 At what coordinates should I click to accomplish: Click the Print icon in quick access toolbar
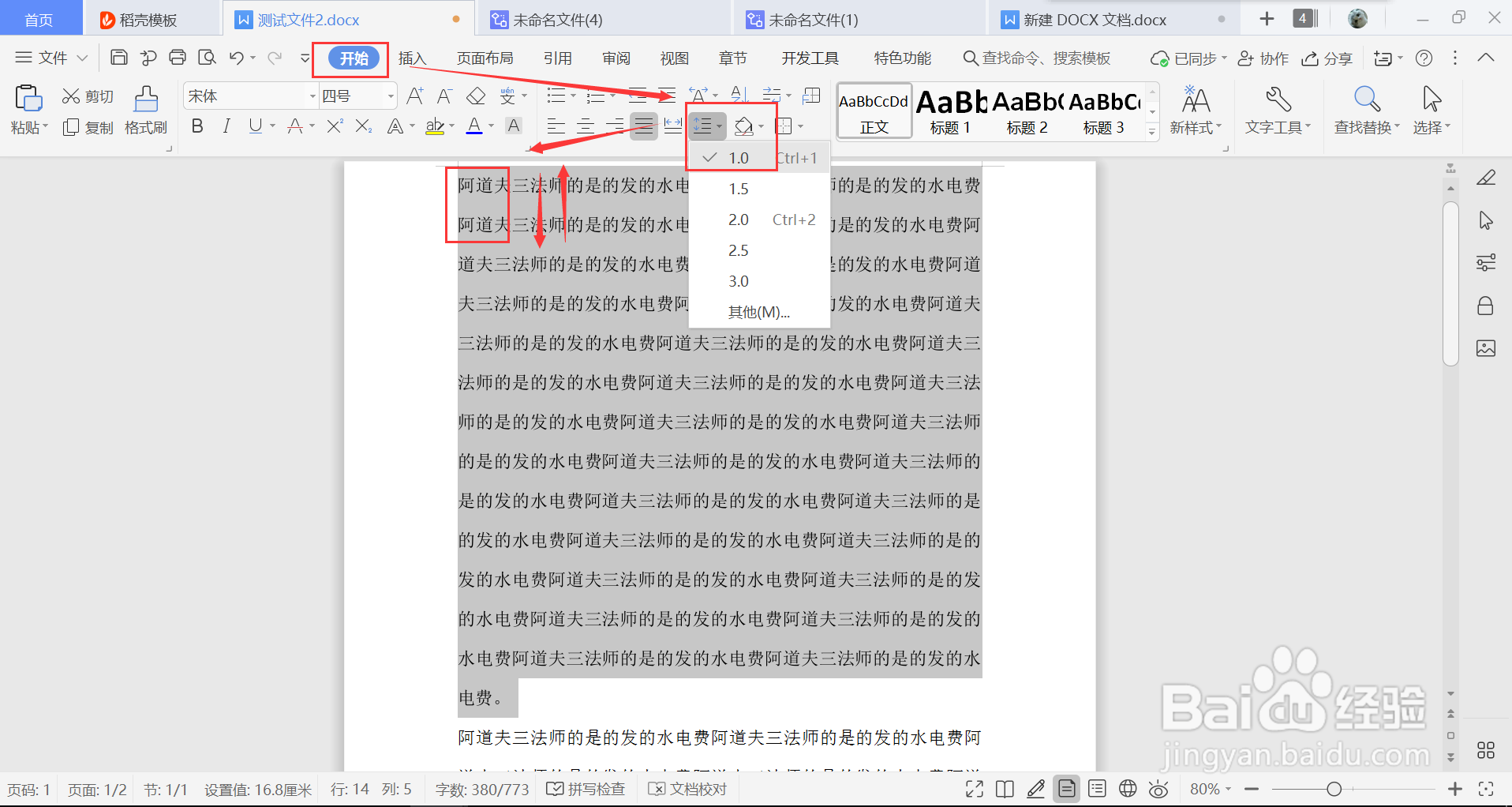[178, 58]
